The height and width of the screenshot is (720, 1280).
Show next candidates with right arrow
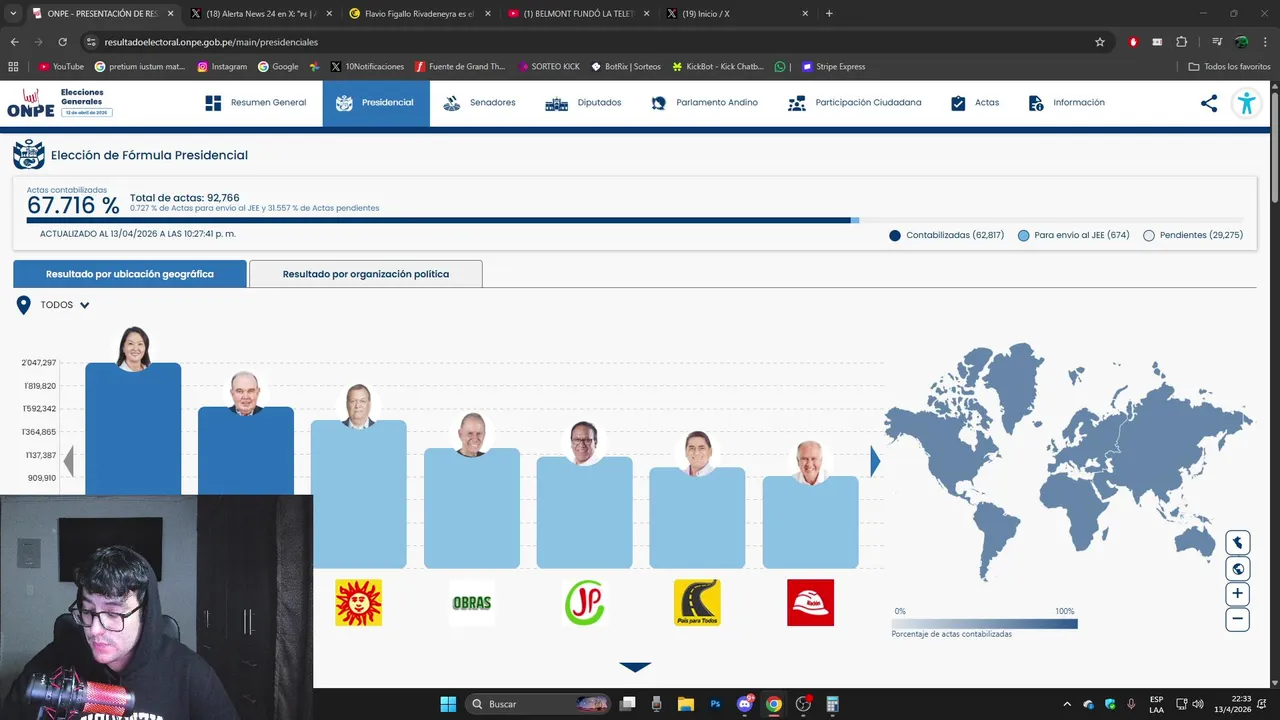click(875, 461)
